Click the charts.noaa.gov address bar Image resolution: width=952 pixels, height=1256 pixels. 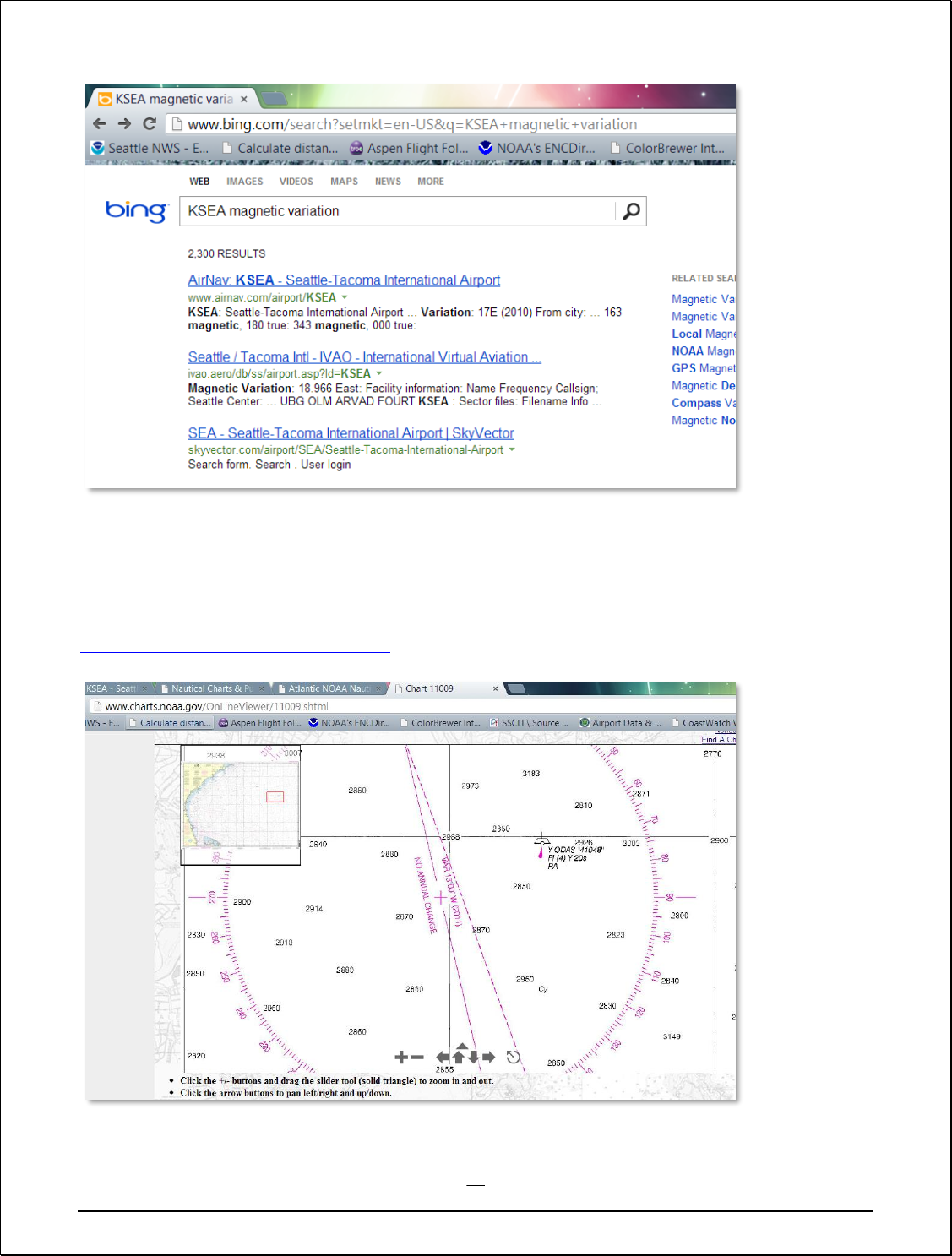411,706
